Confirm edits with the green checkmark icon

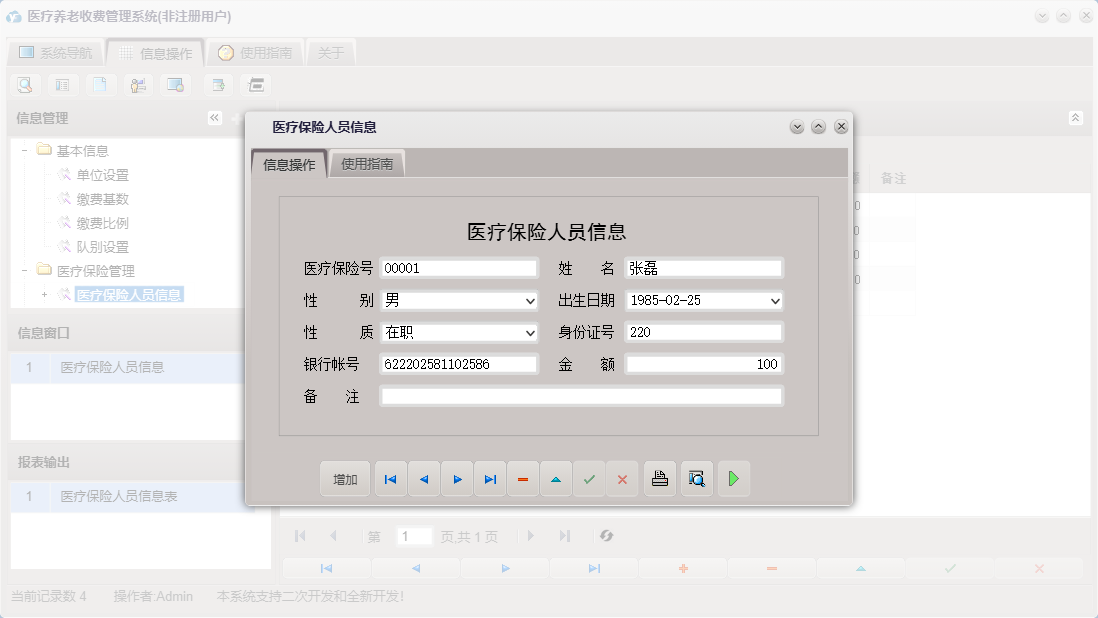pos(589,478)
